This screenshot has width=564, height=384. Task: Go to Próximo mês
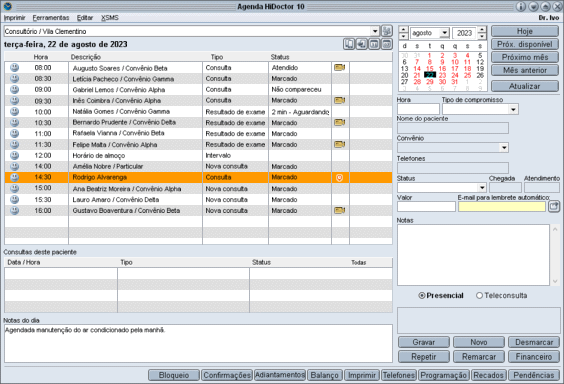pos(525,57)
